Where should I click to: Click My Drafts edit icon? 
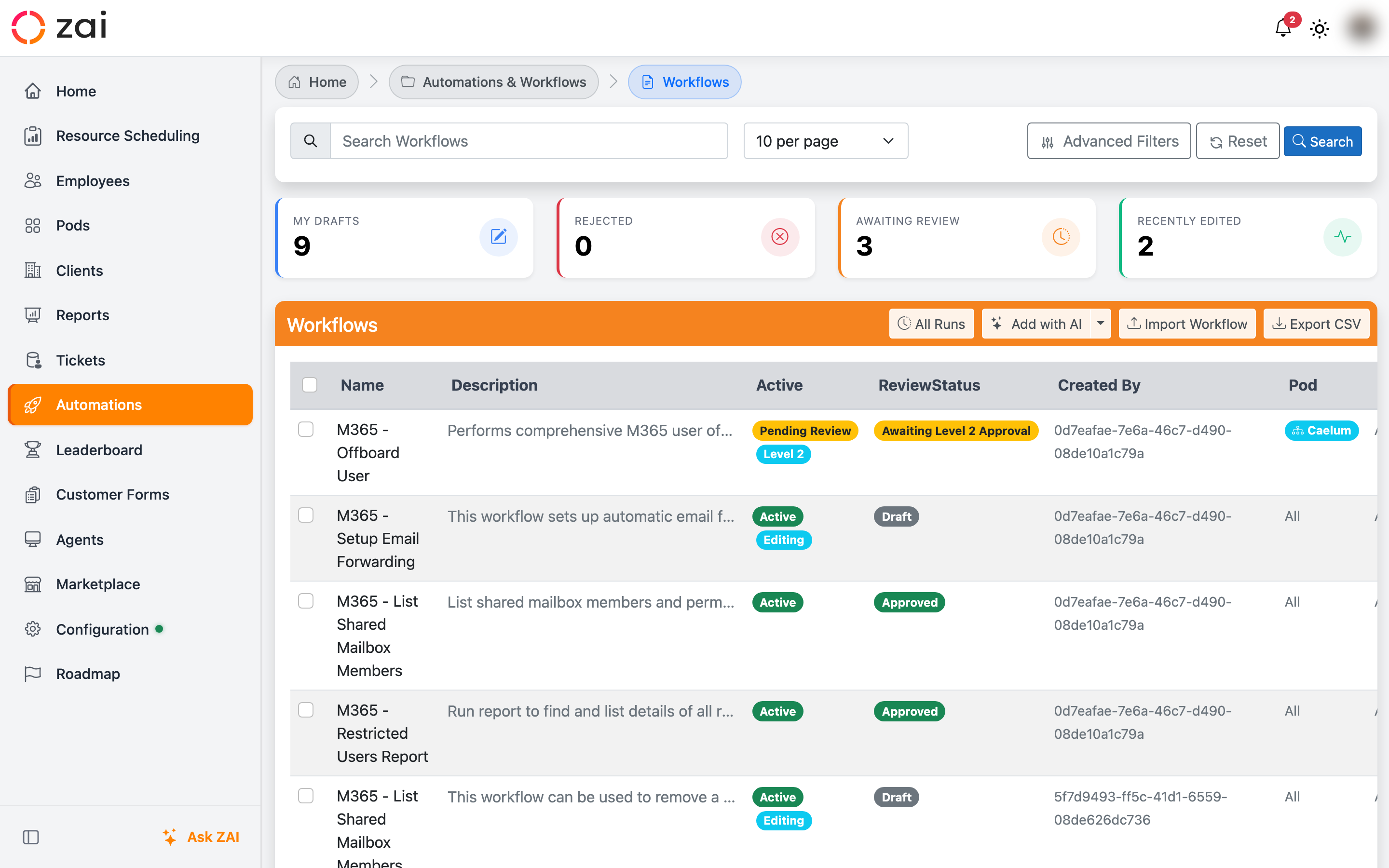(x=498, y=236)
